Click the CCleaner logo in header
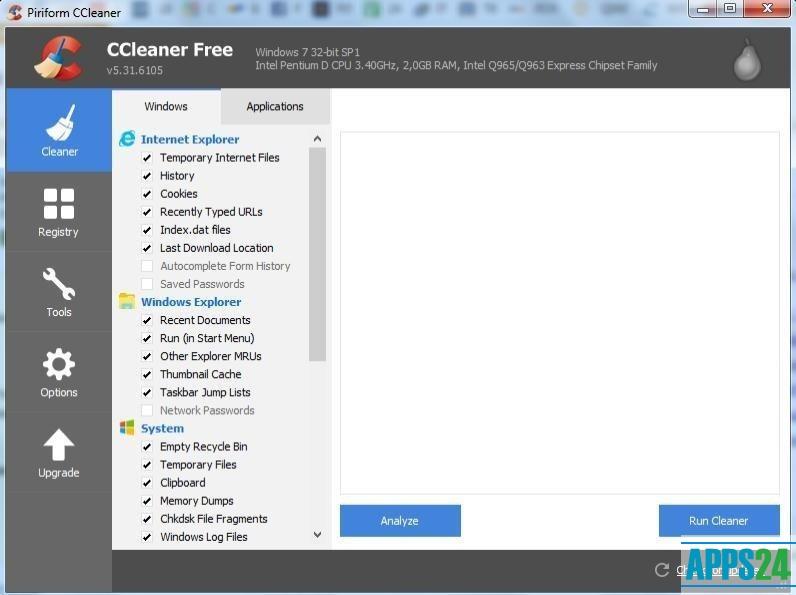796x595 pixels. (58, 58)
